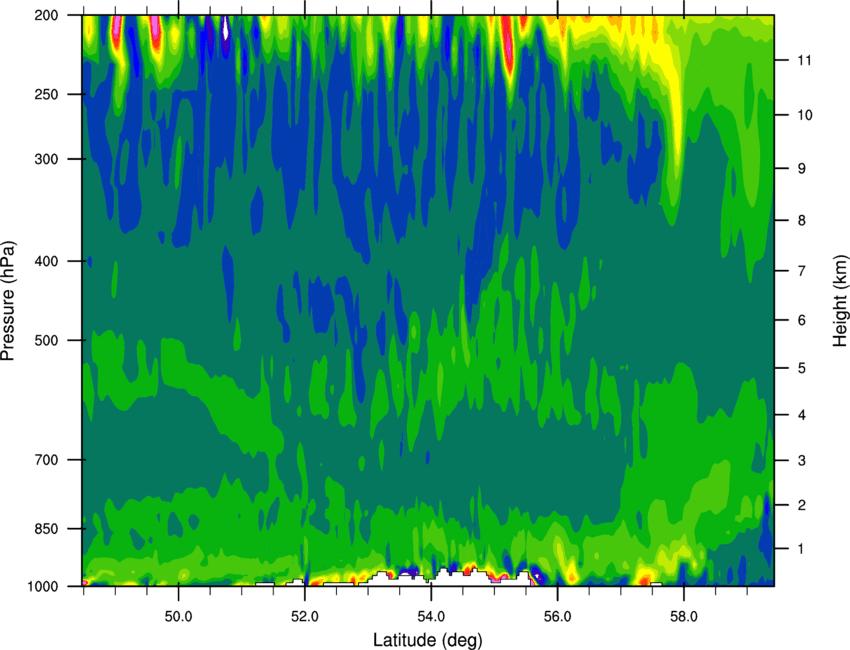Select the 700 pressure tick label
The width and height of the screenshot is (850, 650).
coord(46,460)
